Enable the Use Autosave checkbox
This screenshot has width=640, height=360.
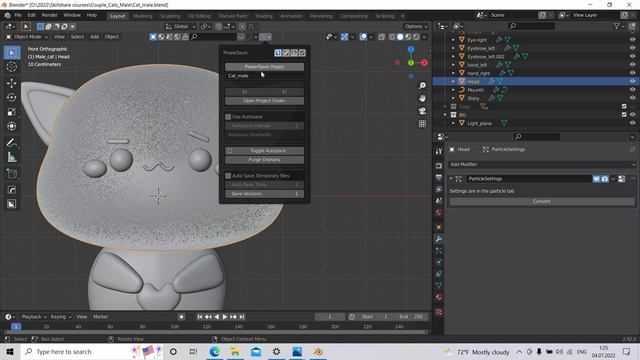coord(228,117)
